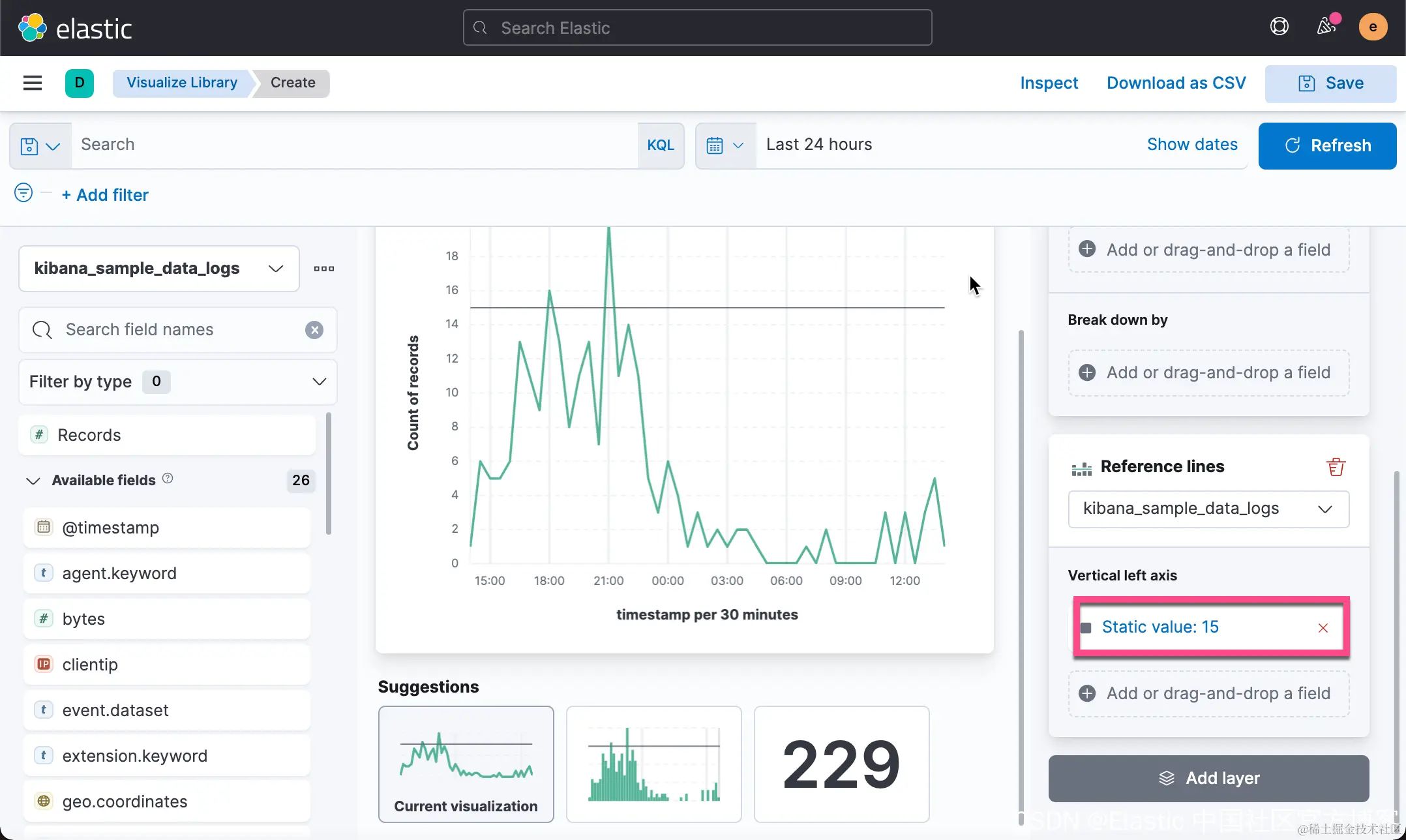Open the user avatar menu
This screenshot has width=1406, height=840.
pos(1373,27)
